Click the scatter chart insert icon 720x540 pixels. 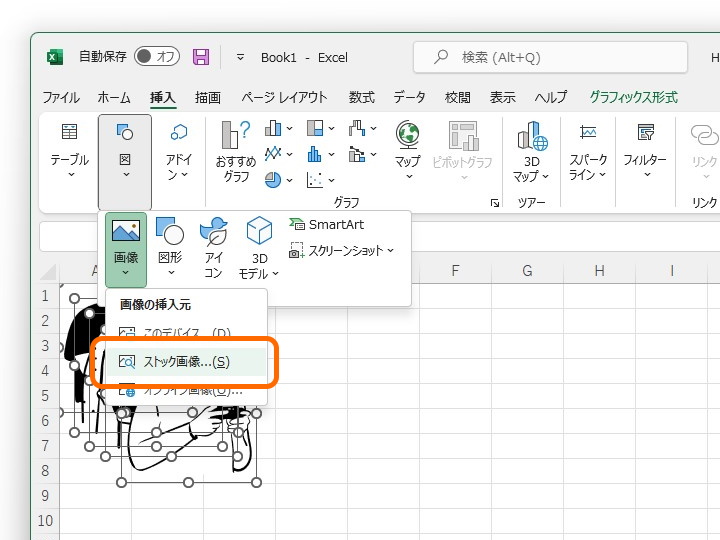[x=315, y=180]
